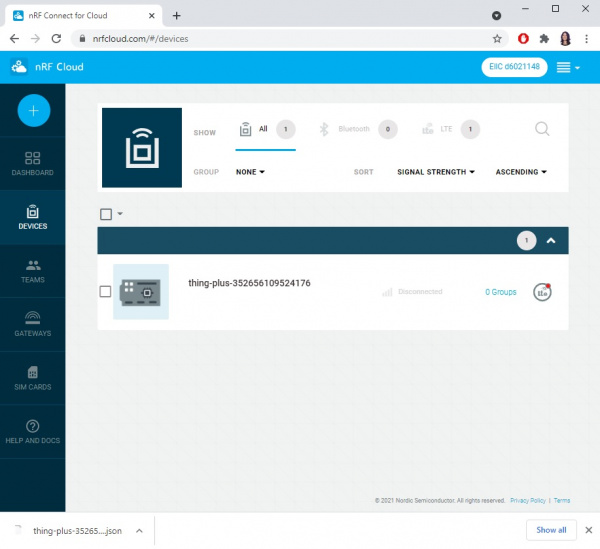Go back to the previous page
The height and width of the screenshot is (549, 600).
click(15, 39)
